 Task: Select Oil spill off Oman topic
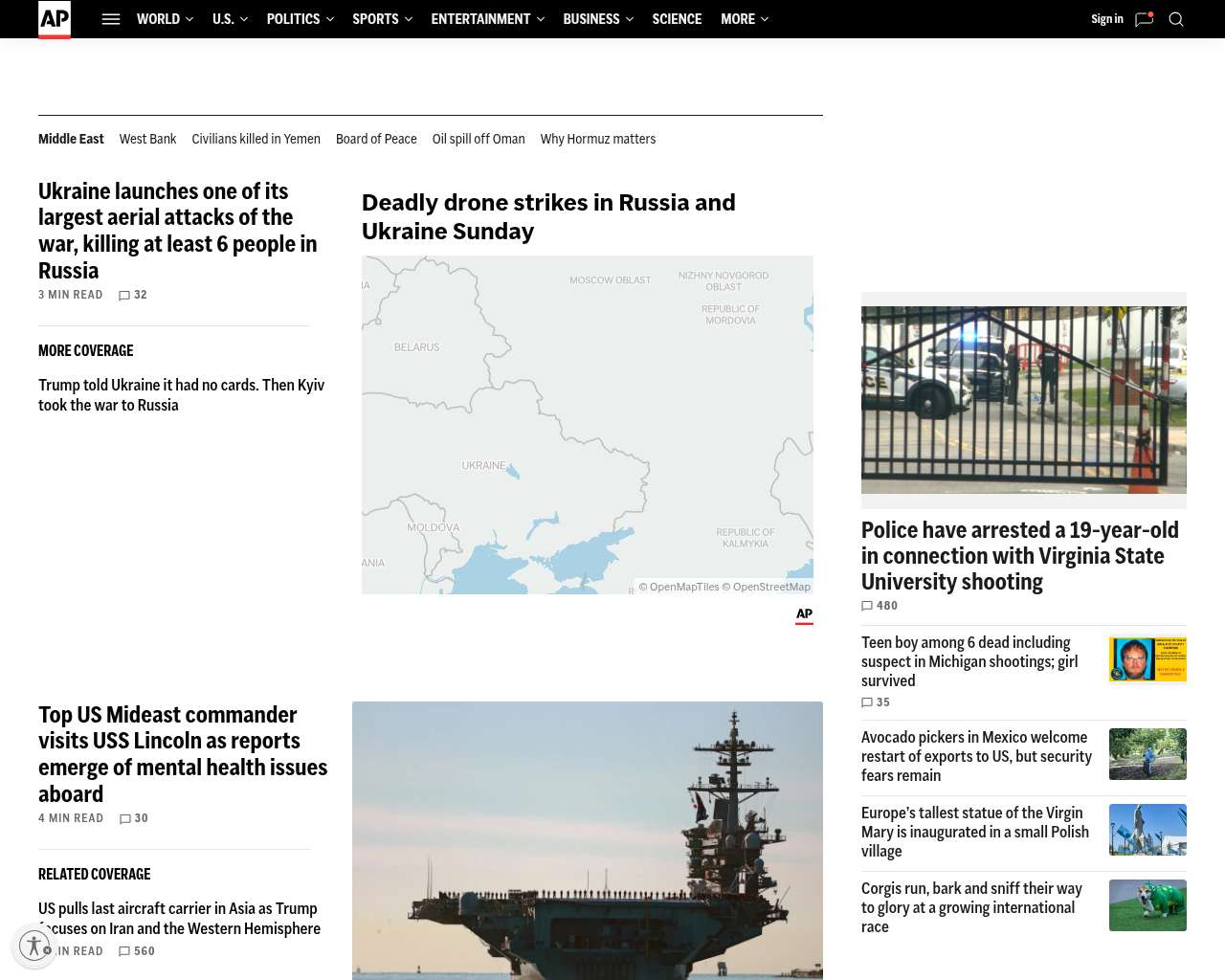[x=479, y=139]
